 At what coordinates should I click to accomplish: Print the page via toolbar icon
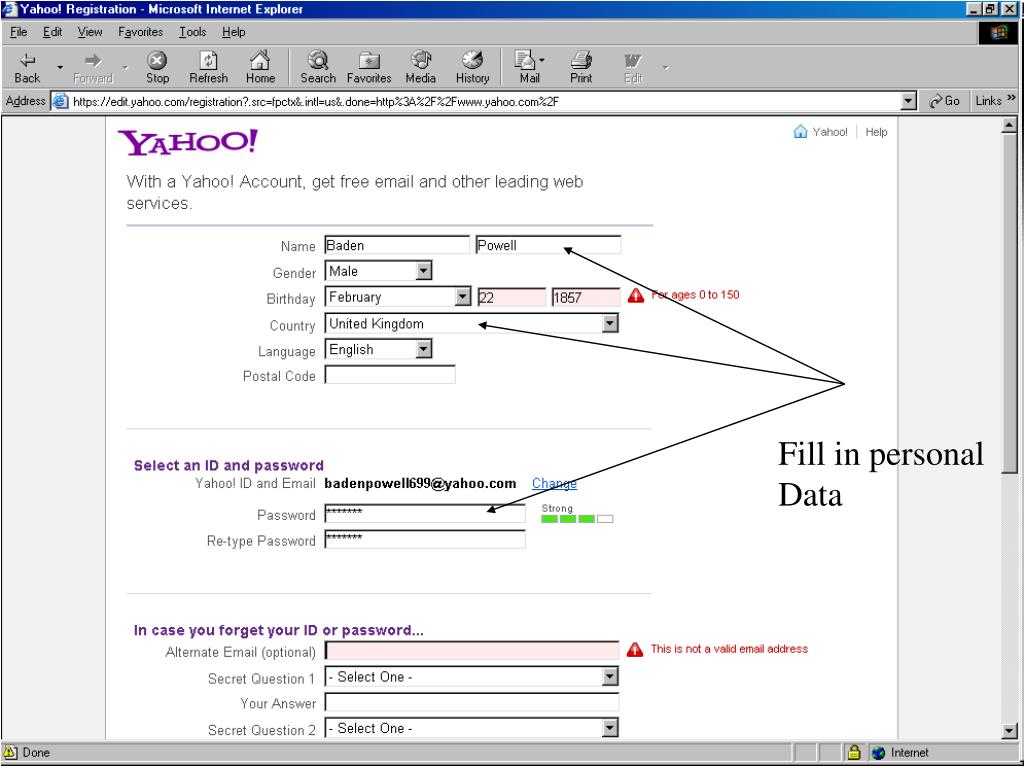(581, 68)
